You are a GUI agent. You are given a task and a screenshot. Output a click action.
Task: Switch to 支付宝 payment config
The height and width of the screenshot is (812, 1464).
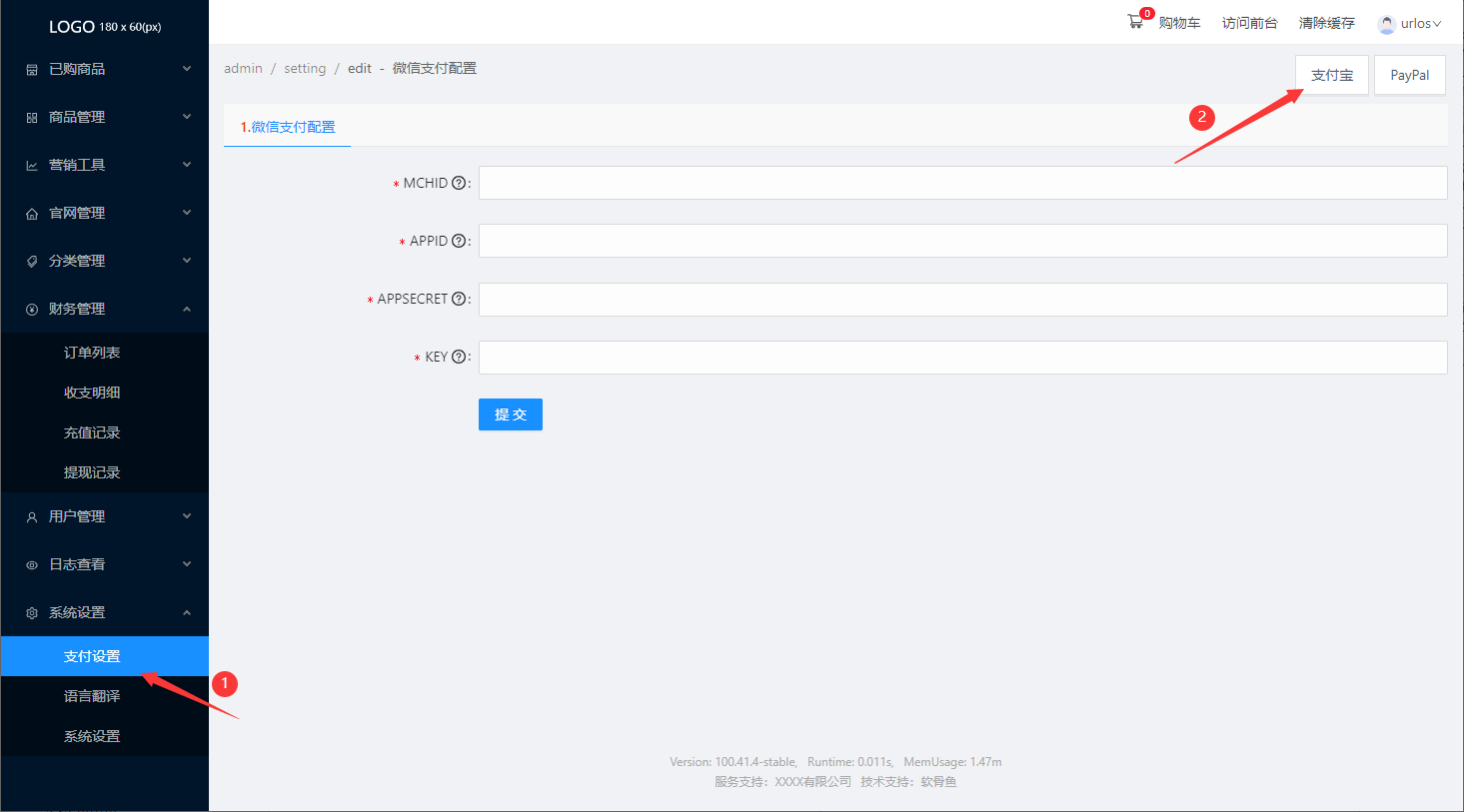tap(1332, 75)
